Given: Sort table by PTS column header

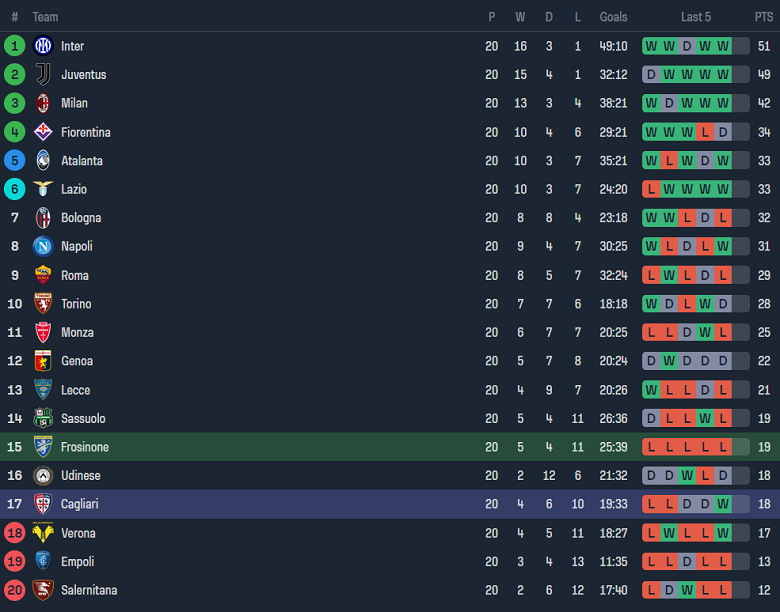Looking at the screenshot, I should click(x=763, y=17).
